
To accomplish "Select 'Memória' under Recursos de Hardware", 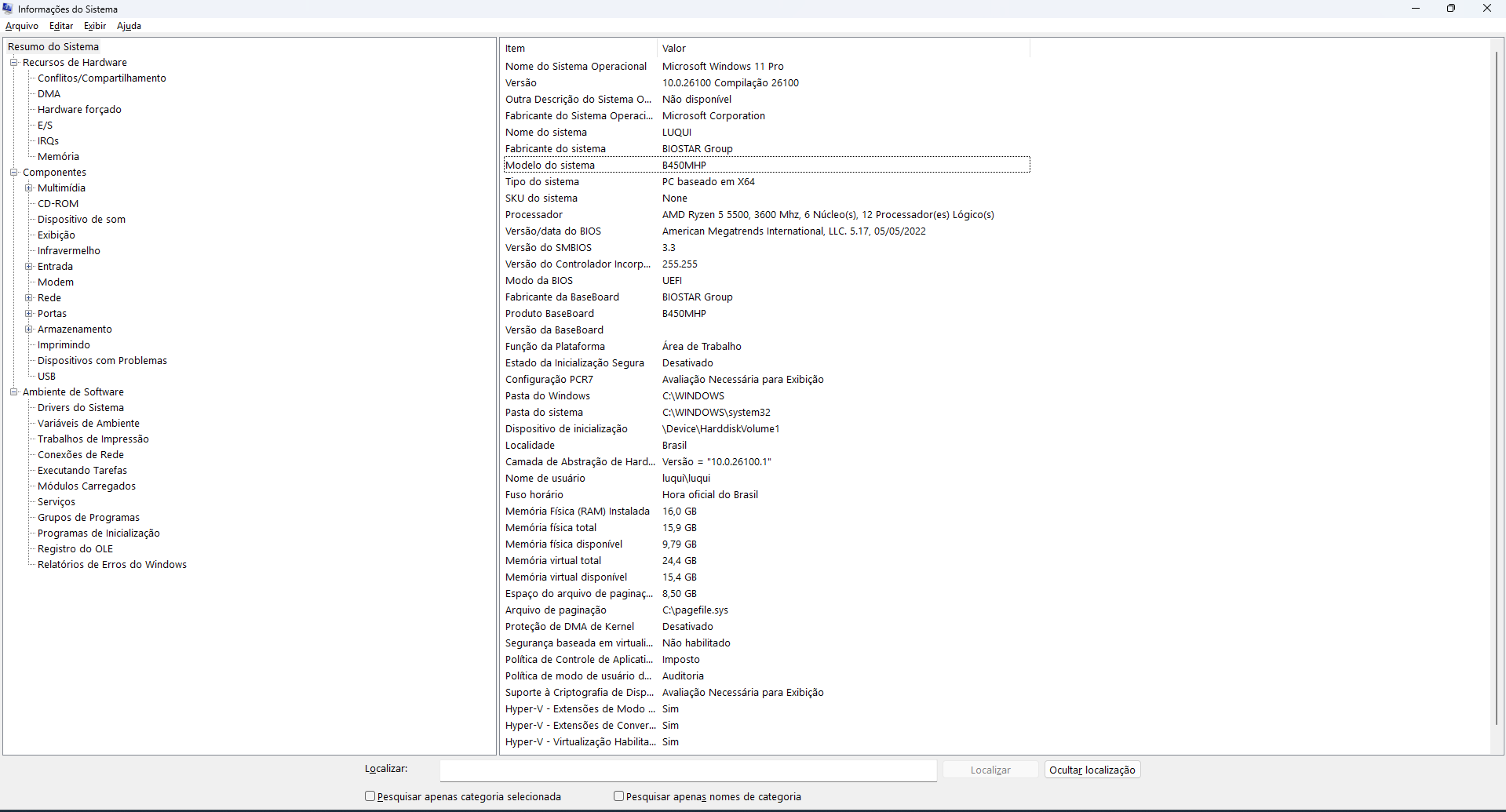I will coord(58,157).
